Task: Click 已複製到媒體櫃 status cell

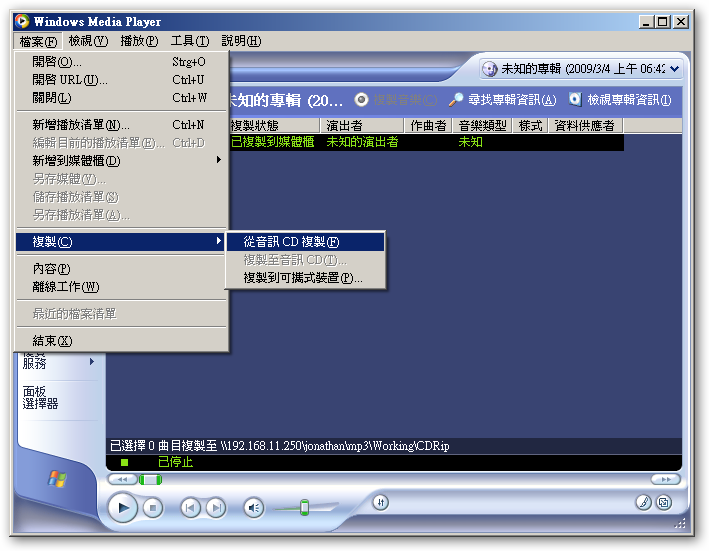Action: 272,142
